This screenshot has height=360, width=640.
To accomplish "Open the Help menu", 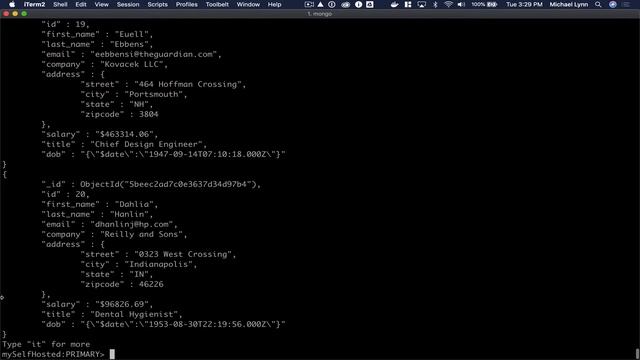I will click(x=274, y=4).
